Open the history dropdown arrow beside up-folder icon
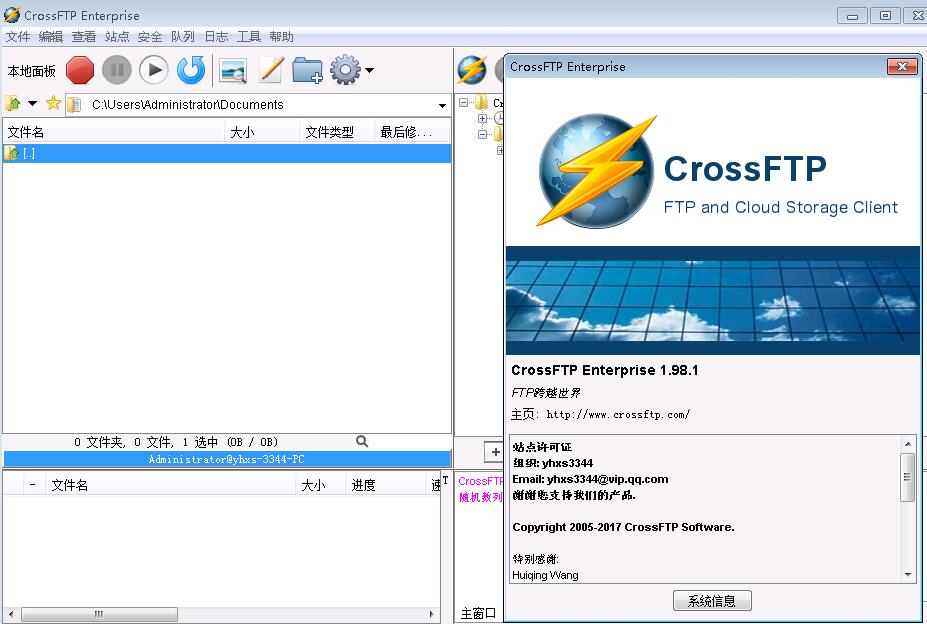Image resolution: width=927 pixels, height=624 pixels. [33, 104]
